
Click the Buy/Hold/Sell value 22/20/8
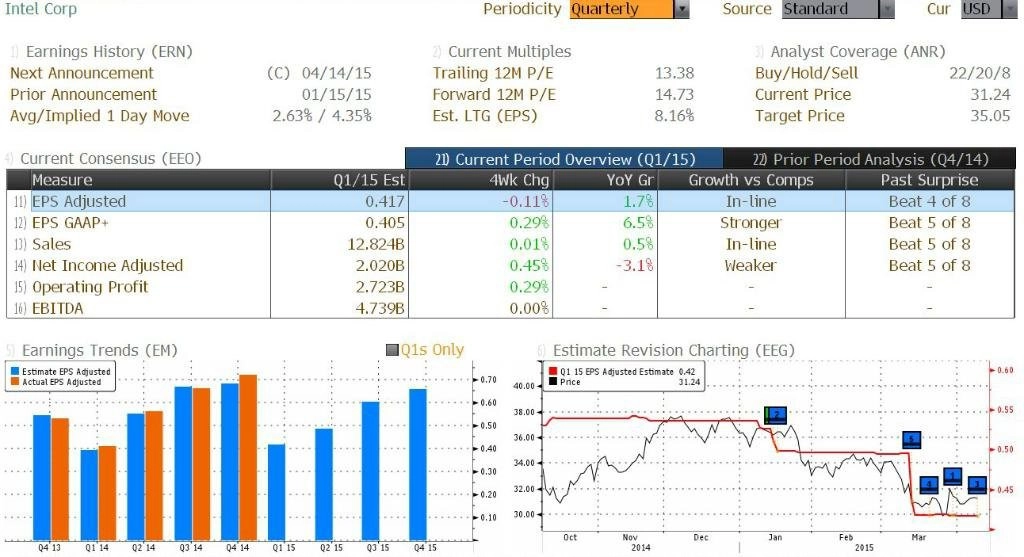tap(980, 73)
